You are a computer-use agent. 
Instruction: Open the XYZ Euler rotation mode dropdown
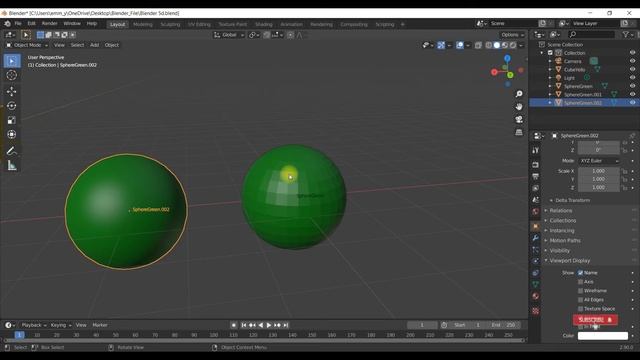(599, 161)
